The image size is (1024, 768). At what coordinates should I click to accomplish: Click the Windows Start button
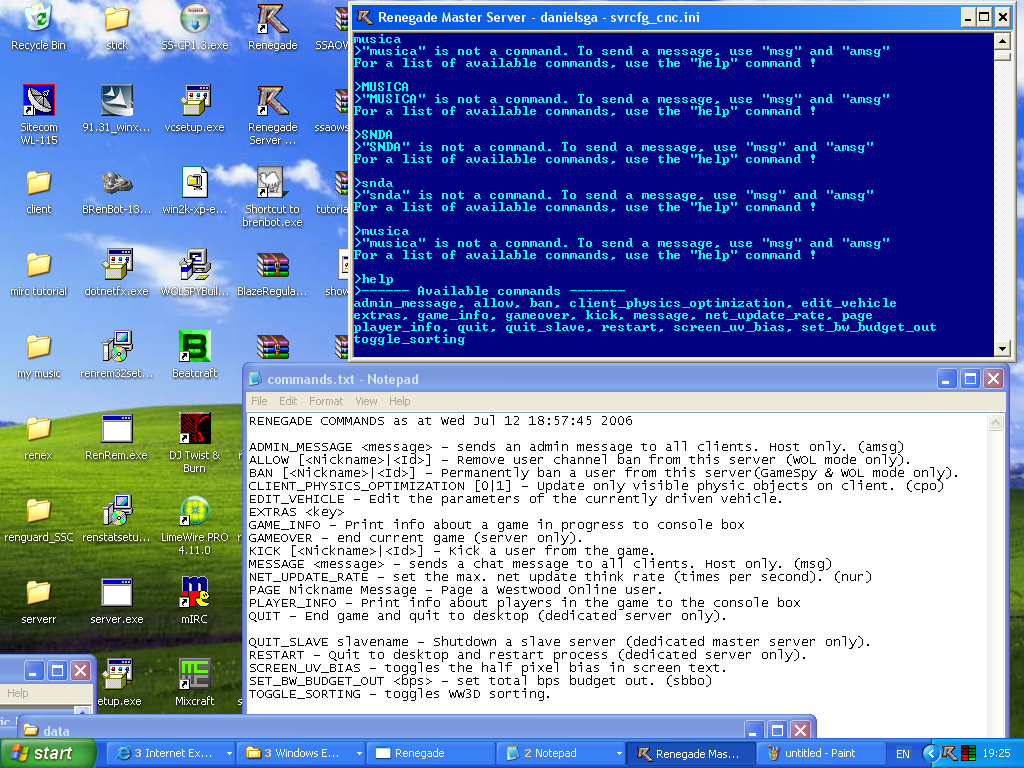41,753
